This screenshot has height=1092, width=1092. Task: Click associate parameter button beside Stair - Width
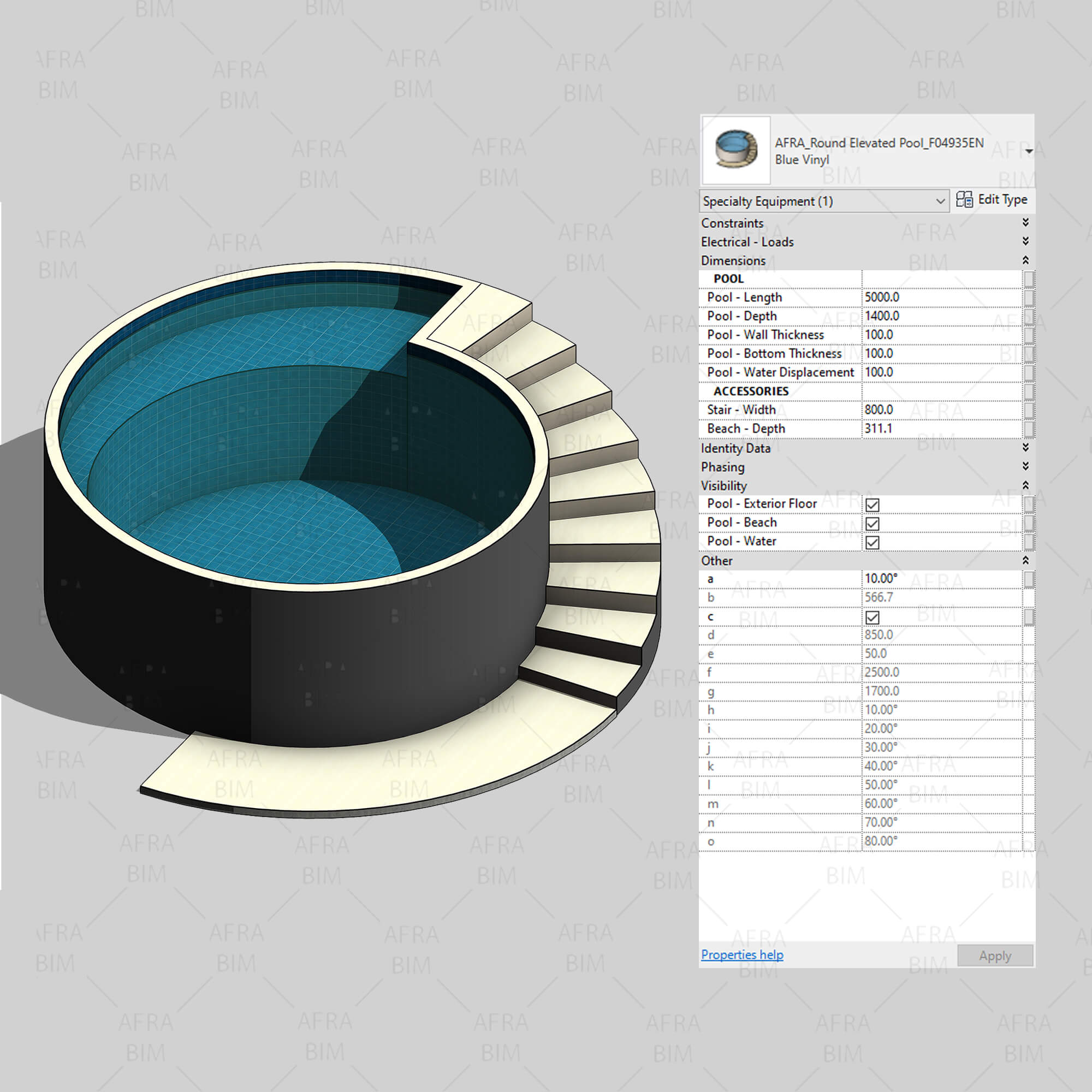pos(1029,410)
